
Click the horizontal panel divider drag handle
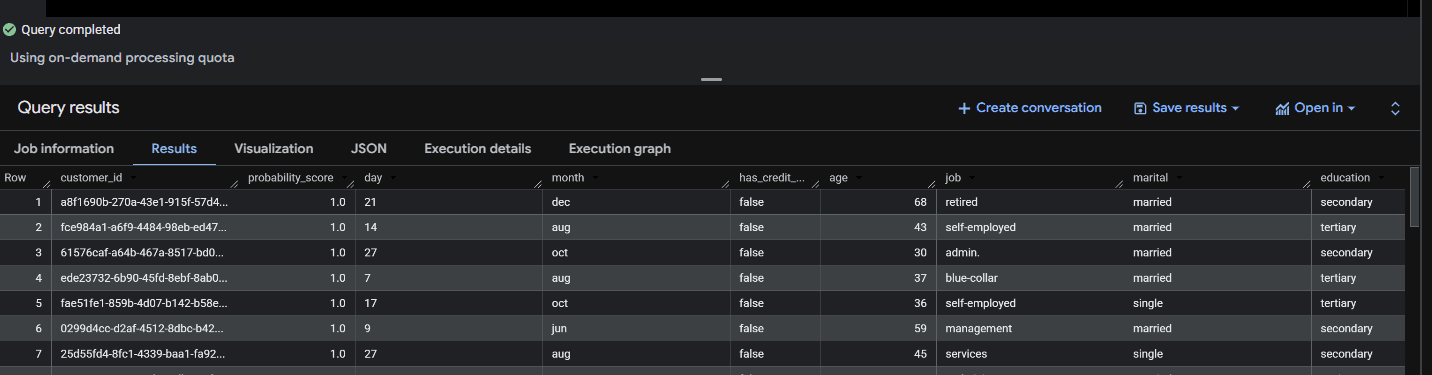point(711,79)
